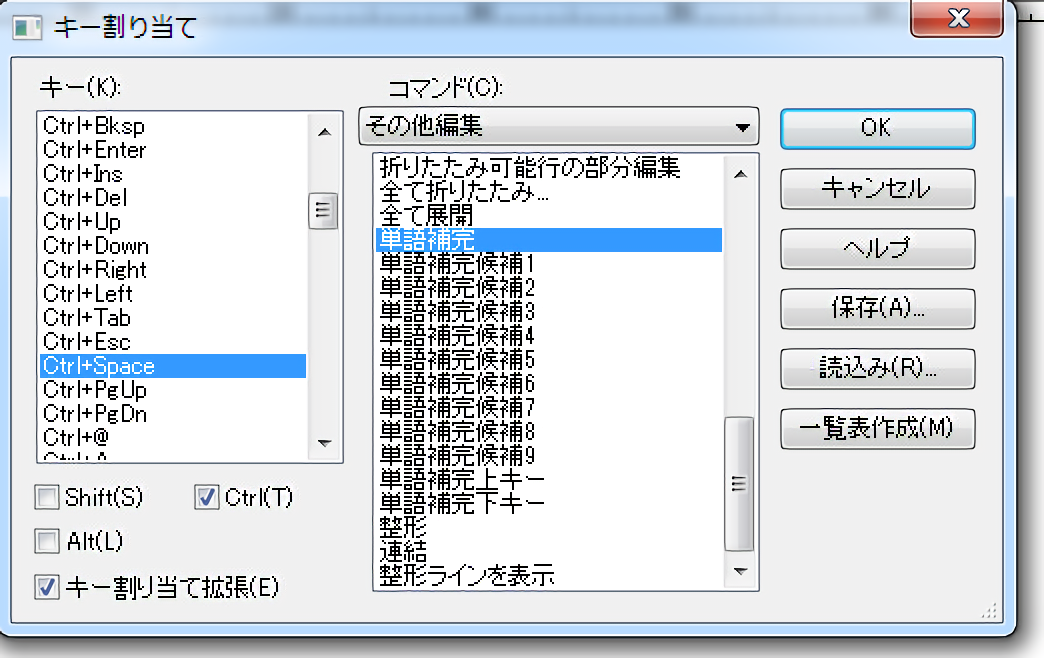Click the key list scroll down arrow
The height and width of the screenshot is (658, 1044).
323,443
